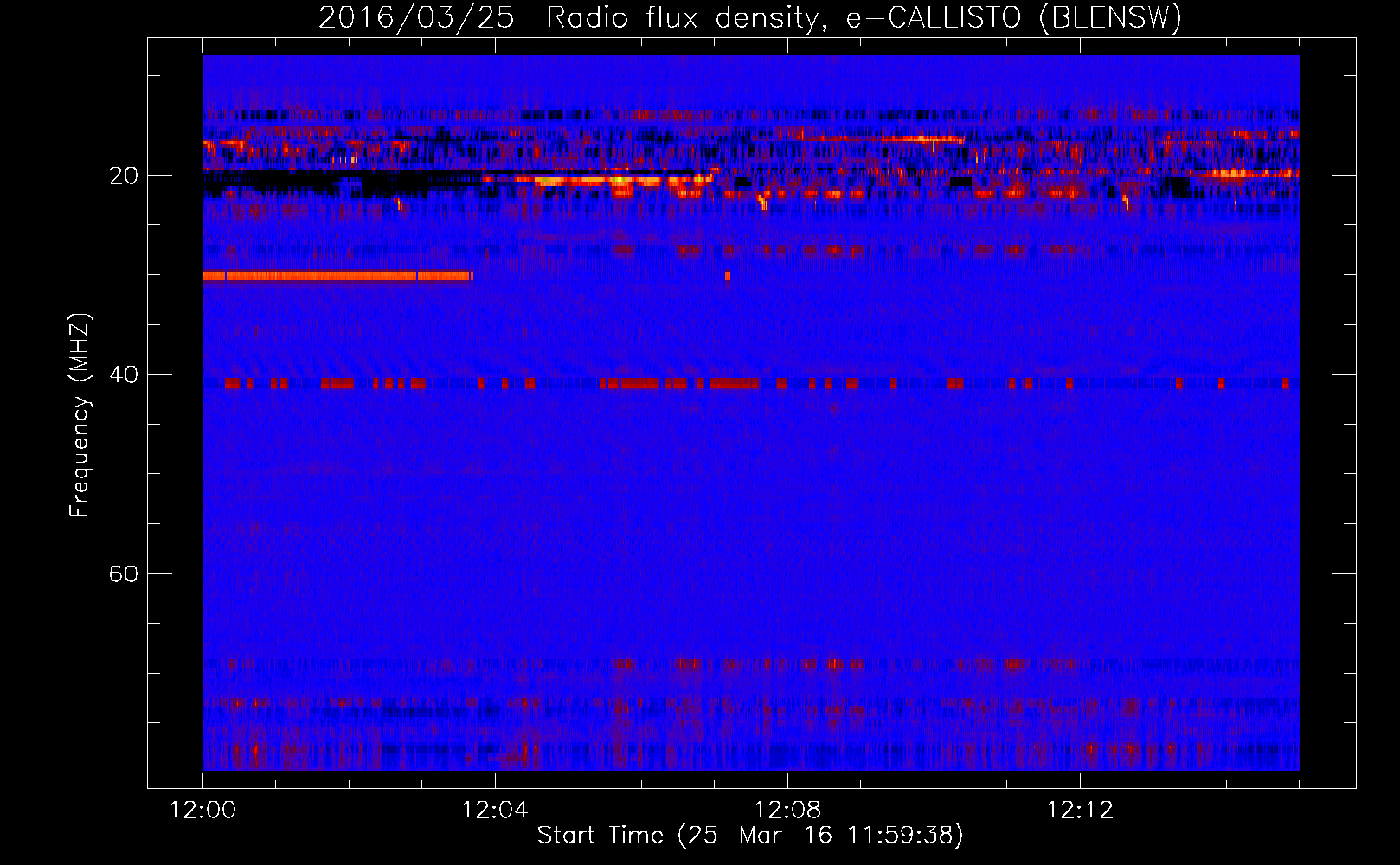Viewport: 1400px width, 865px height.
Task: Click the 40 MHz frequency tick label
Action: (x=123, y=375)
